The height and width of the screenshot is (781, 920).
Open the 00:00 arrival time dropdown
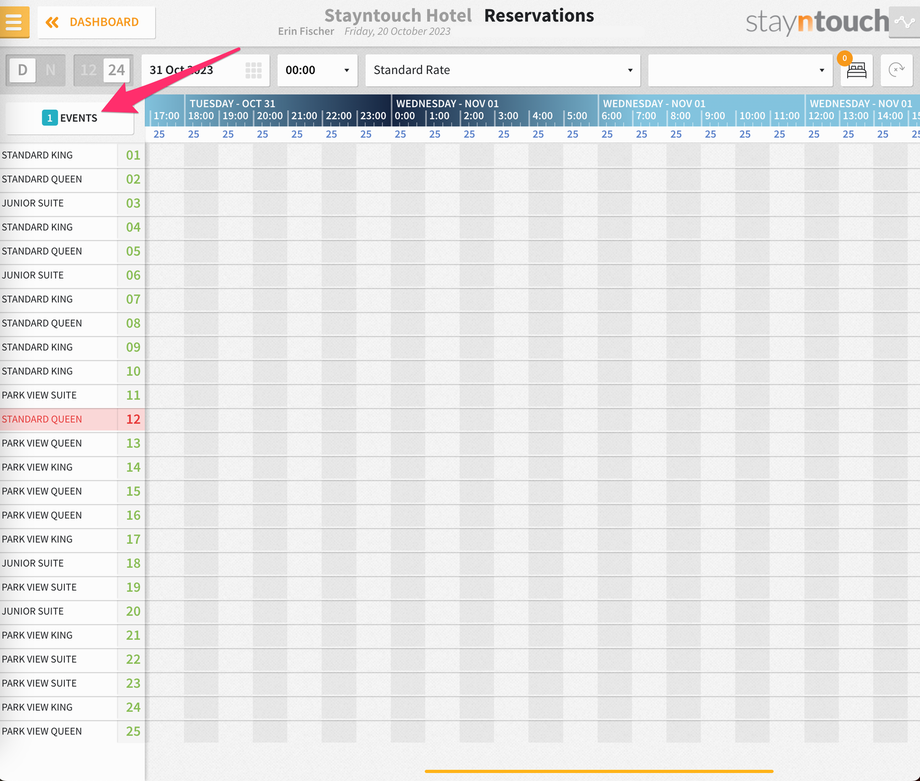pos(317,70)
